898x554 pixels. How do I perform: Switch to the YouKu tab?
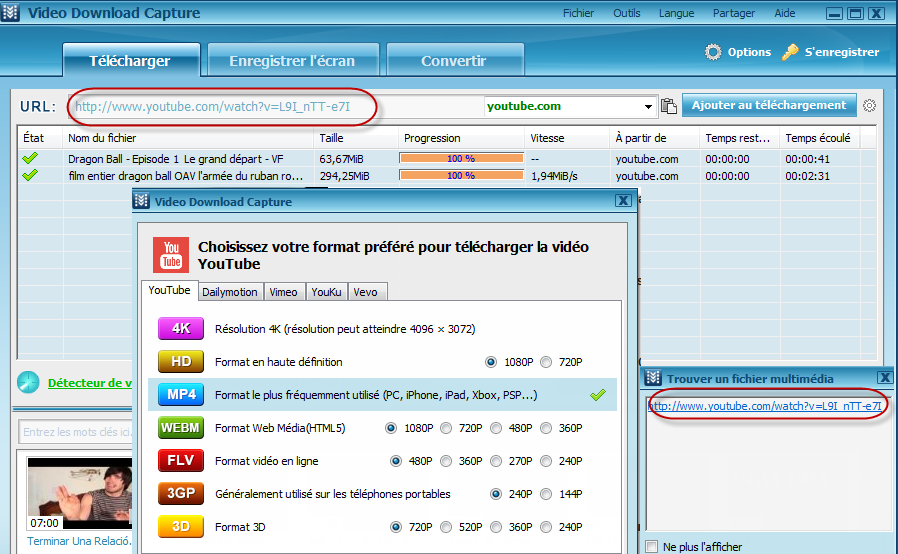click(x=326, y=292)
